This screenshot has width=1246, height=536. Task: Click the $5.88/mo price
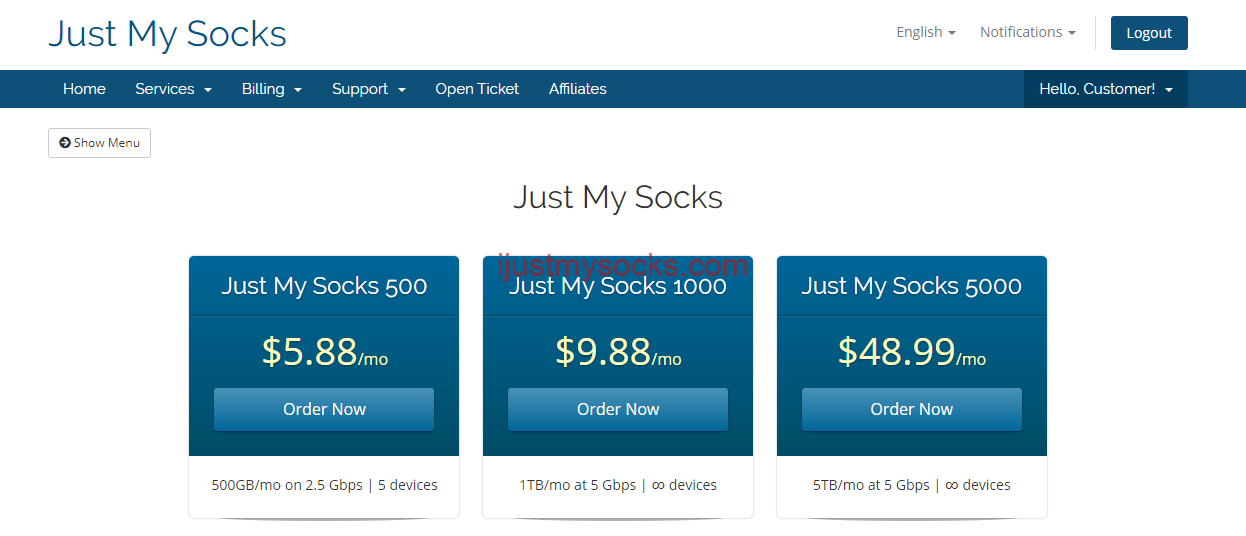(x=324, y=352)
